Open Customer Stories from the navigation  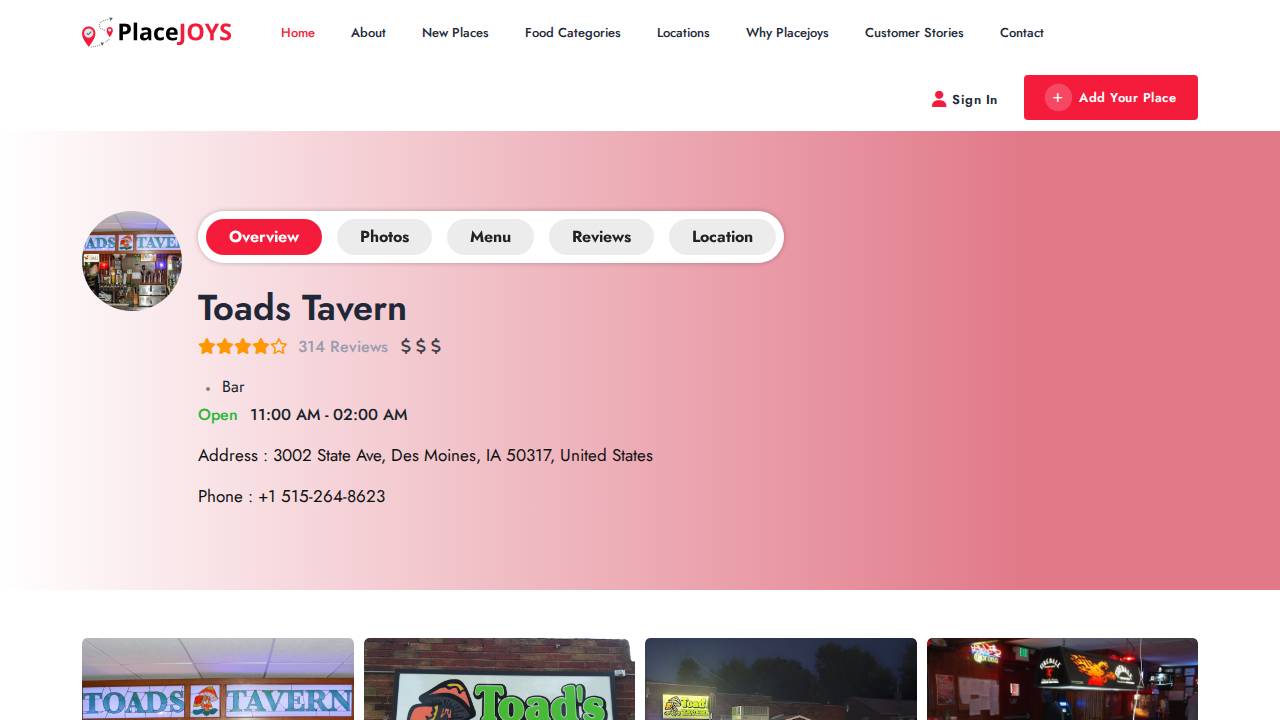click(914, 33)
